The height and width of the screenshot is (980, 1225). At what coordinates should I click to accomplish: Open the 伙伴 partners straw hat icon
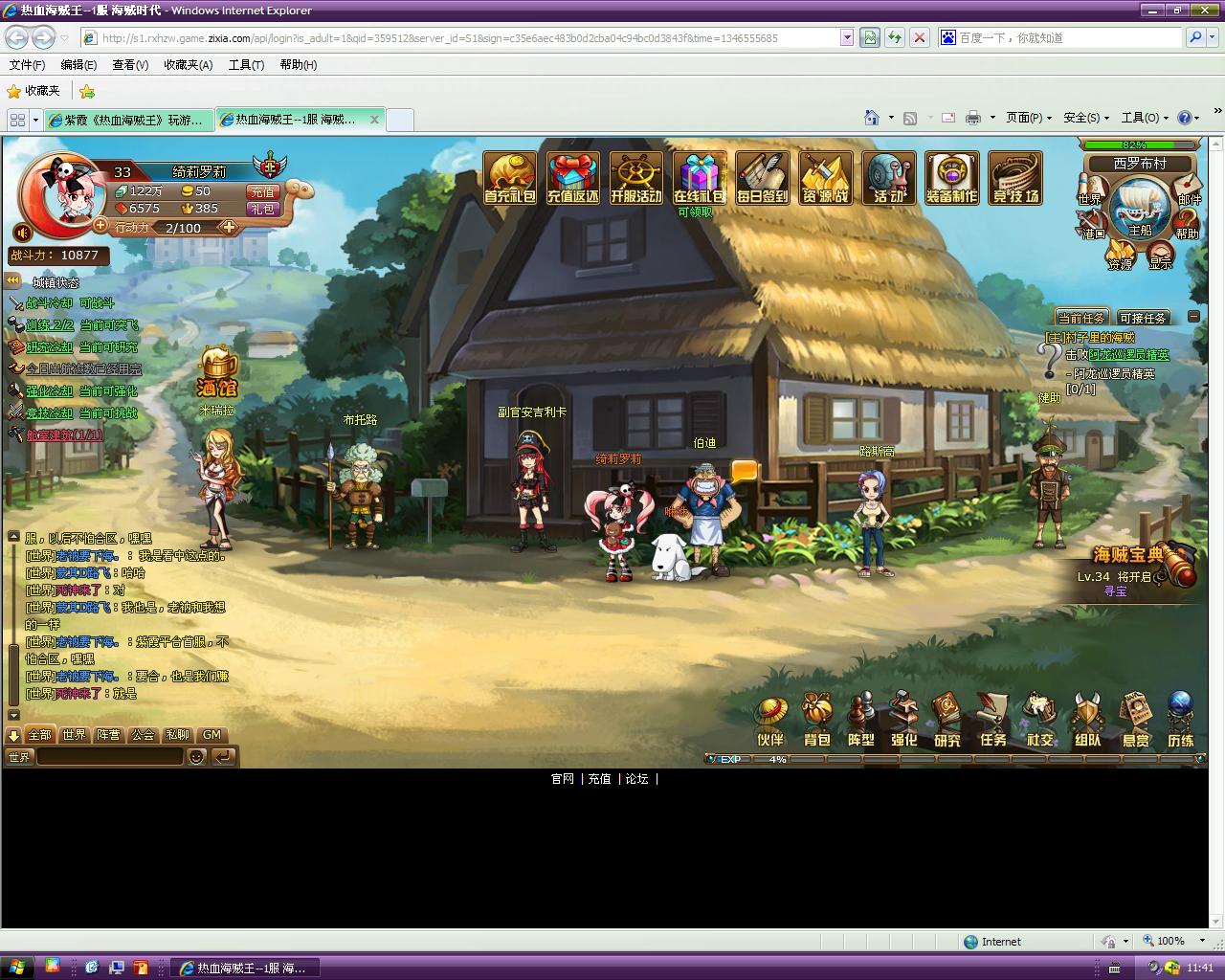point(770,721)
